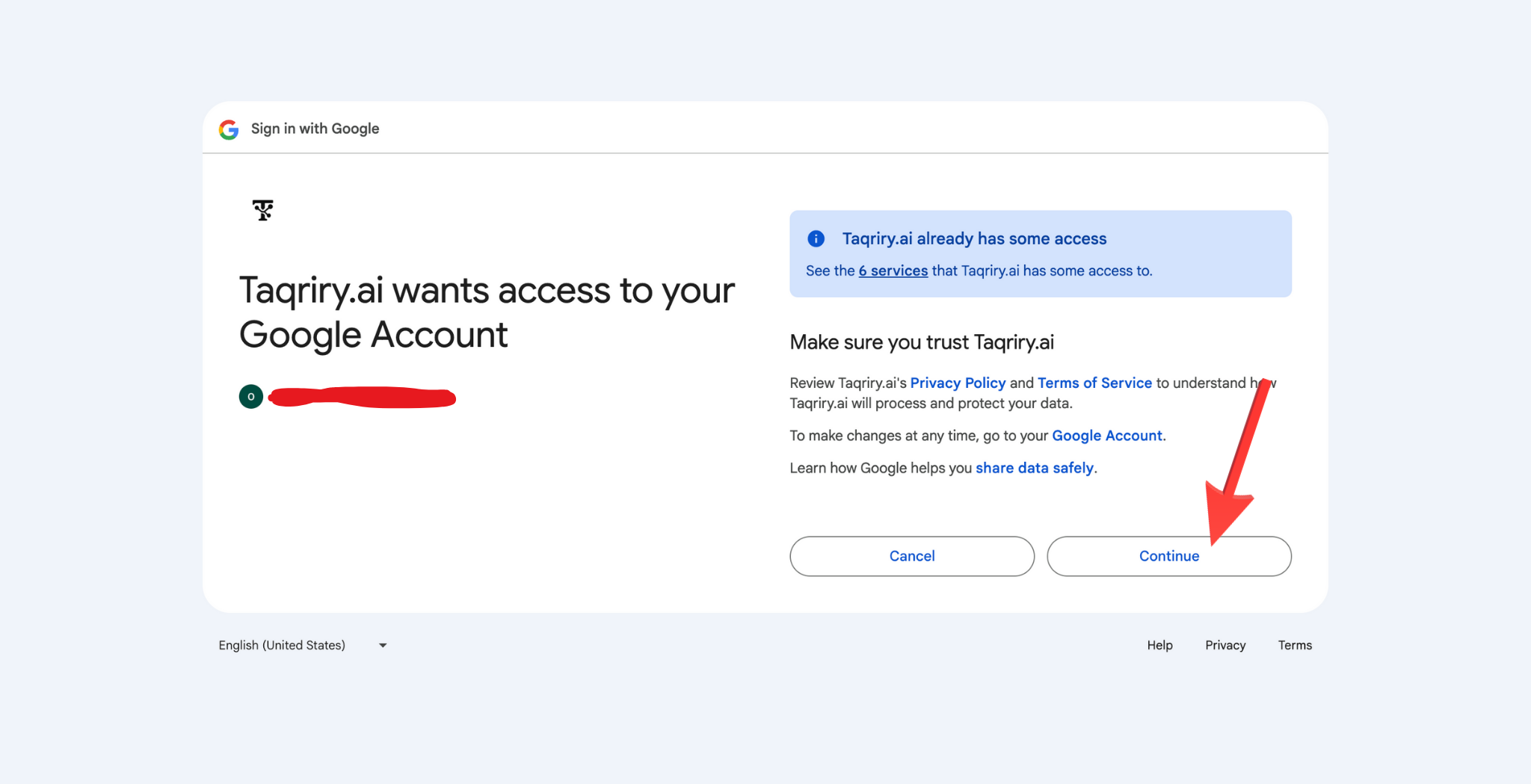This screenshot has height=784, width=1531.
Task: Open Taqriry.ai's Privacy Policy
Action: pyautogui.click(x=958, y=382)
